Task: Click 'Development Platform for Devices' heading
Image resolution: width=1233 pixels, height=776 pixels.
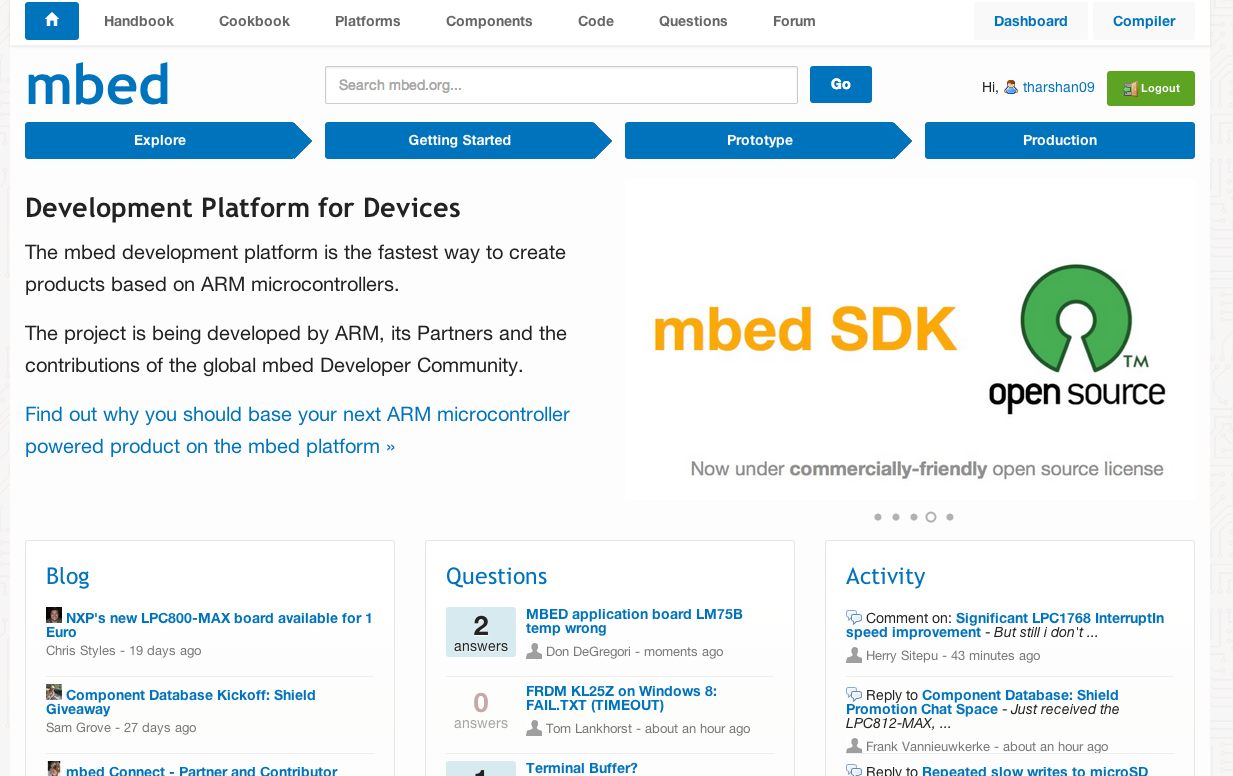Action: click(x=243, y=208)
